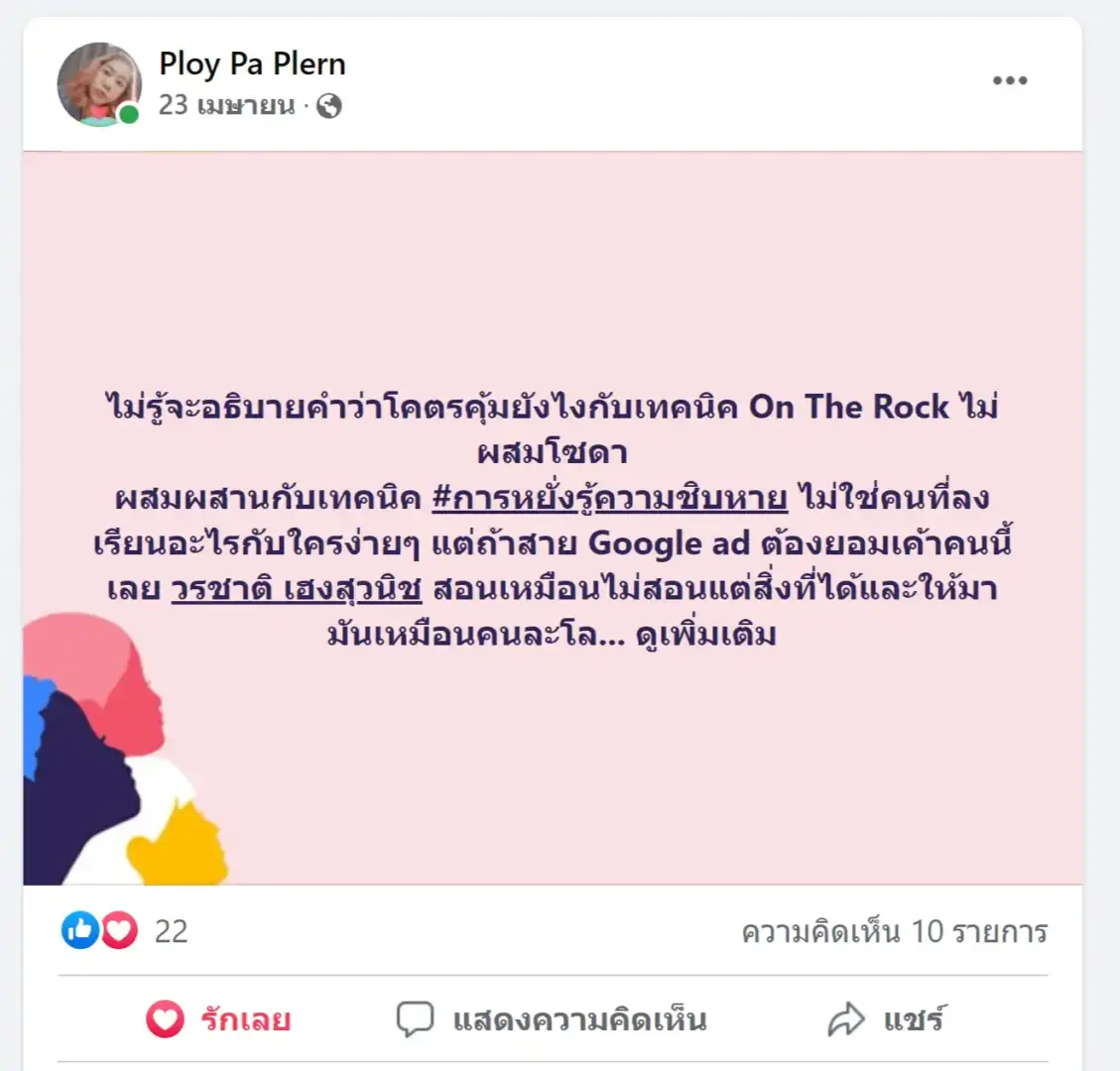Open the 22 reactions count list

(x=172, y=932)
